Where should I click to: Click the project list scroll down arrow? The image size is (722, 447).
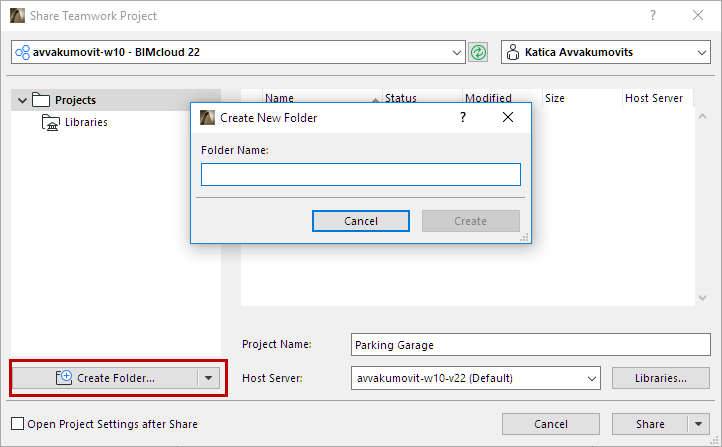pos(702,297)
